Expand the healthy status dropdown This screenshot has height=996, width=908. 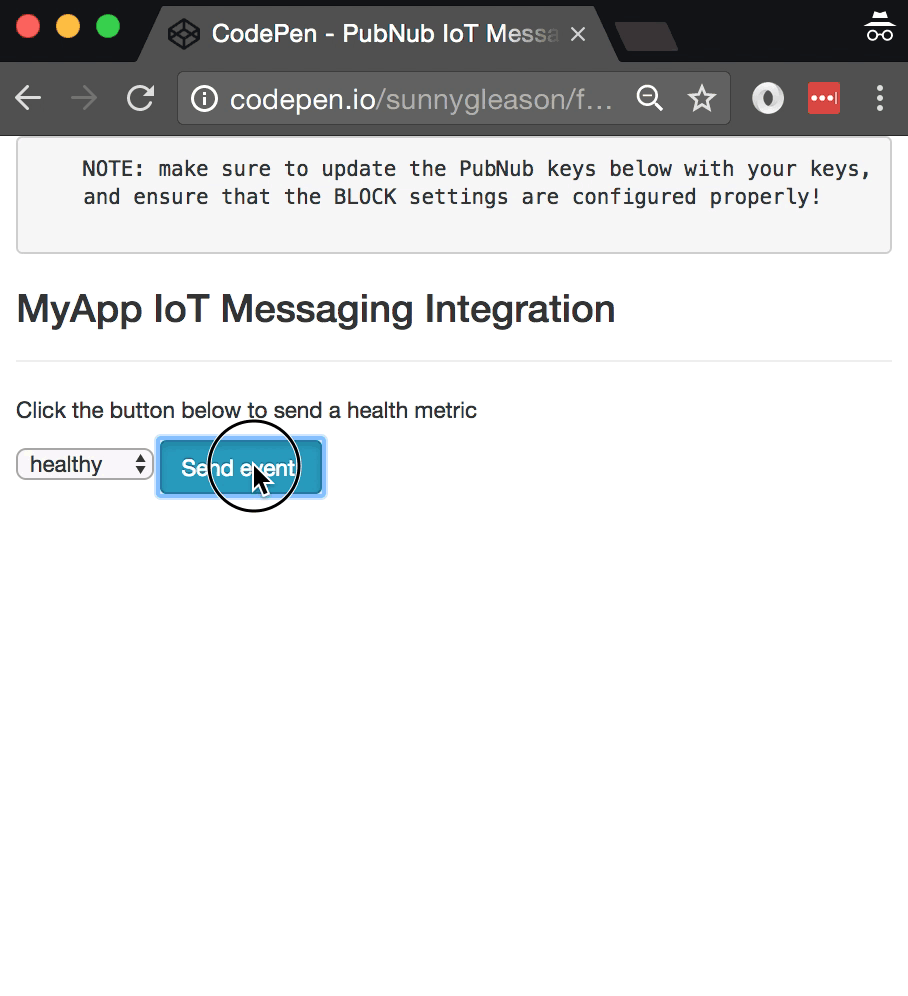pos(85,464)
